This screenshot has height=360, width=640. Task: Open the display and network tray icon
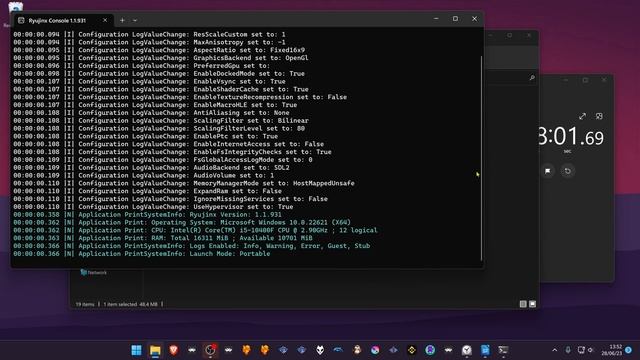tap(581, 350)
